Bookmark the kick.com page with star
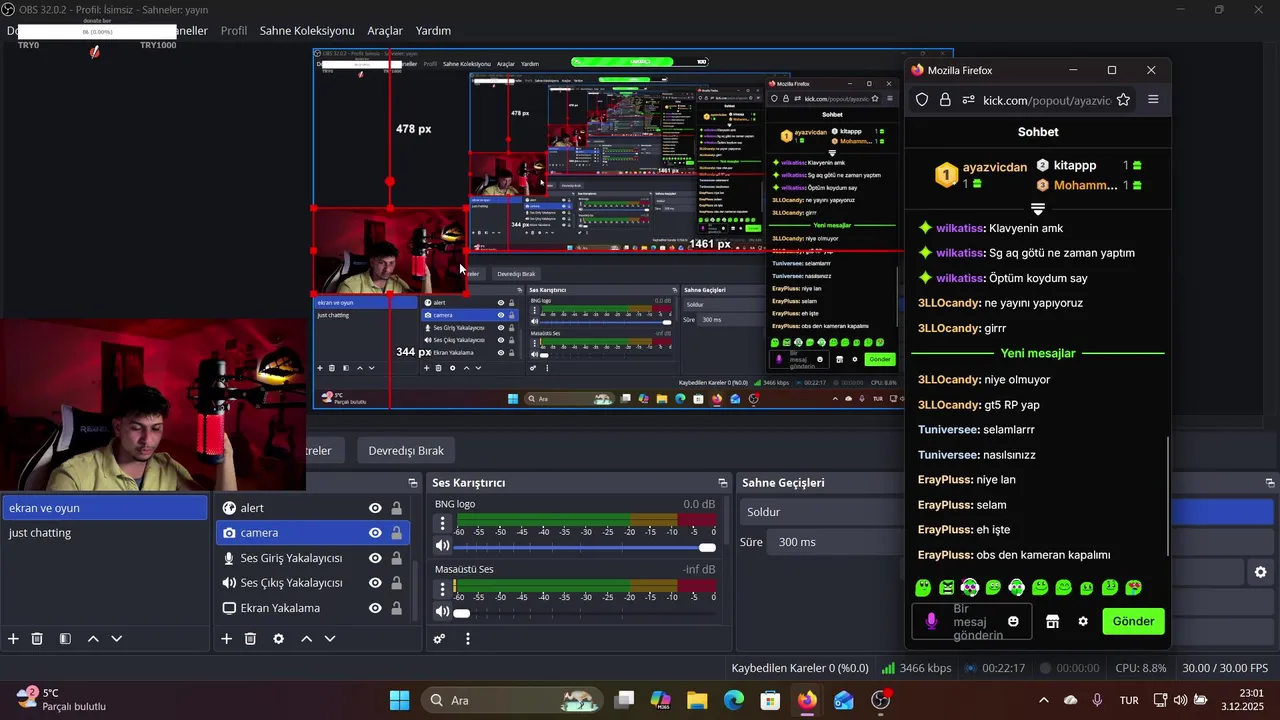 coord(1123,100)
